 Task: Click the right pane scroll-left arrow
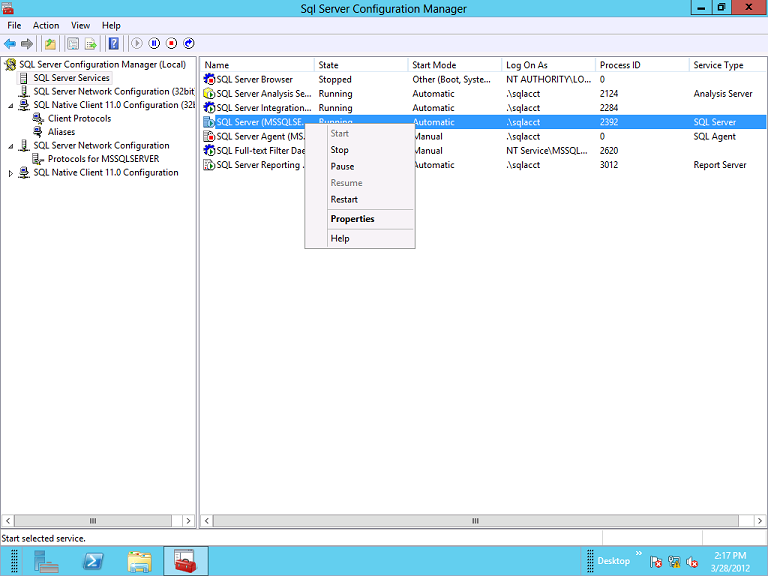pos(207,521)
